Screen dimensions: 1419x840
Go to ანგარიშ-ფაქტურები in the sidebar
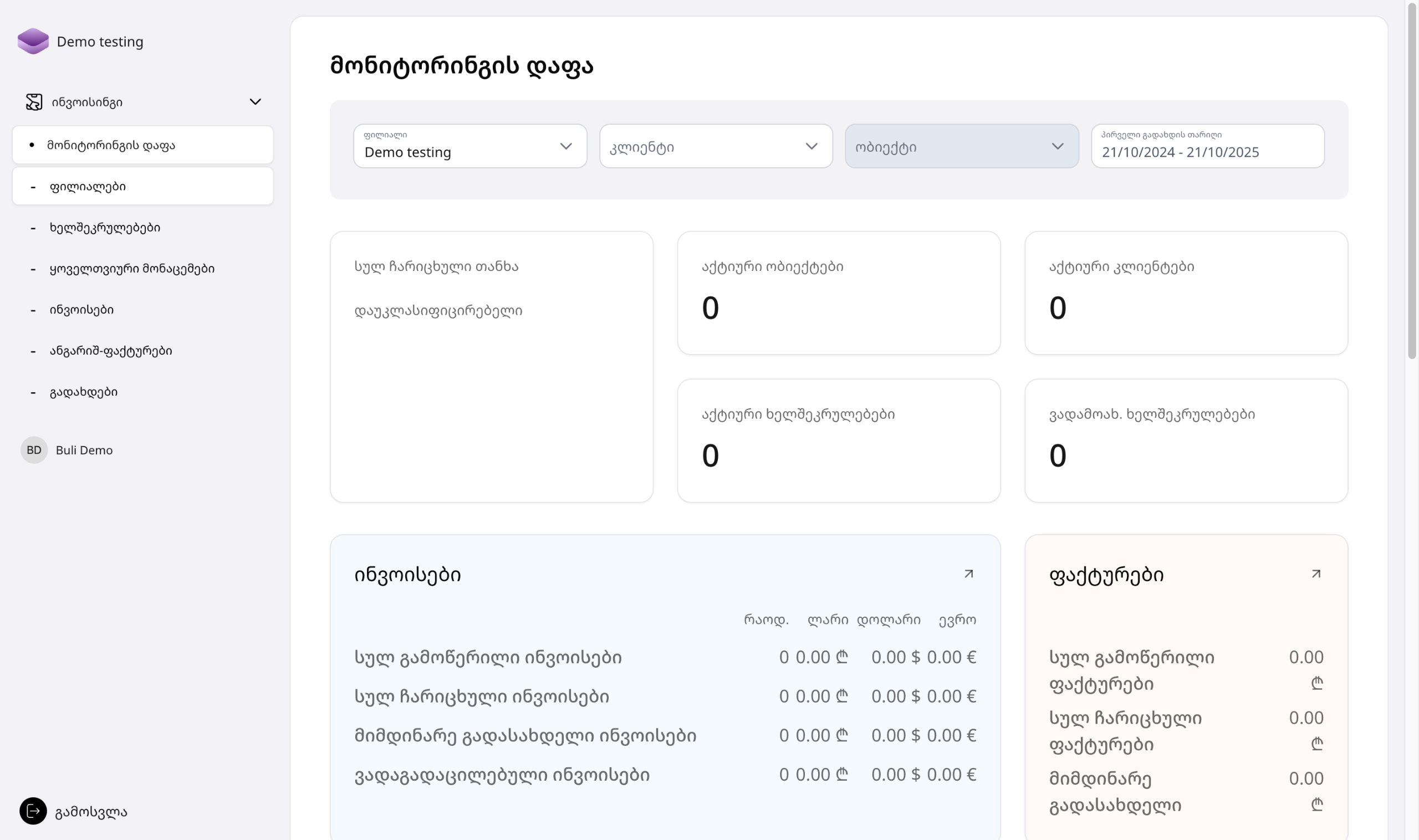(111, 351)
